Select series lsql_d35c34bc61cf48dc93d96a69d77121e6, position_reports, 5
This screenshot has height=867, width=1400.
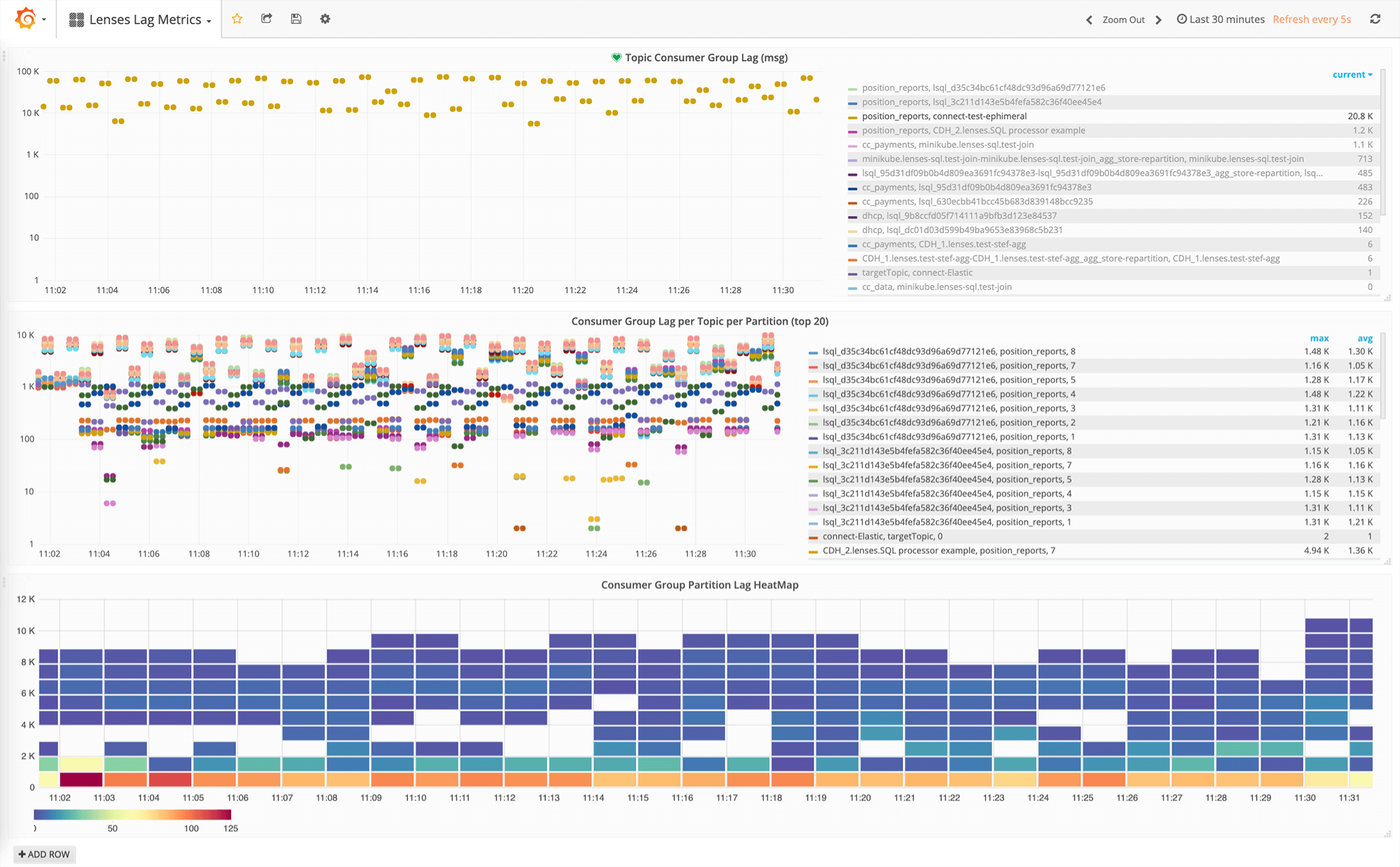(x=948, y=380)
